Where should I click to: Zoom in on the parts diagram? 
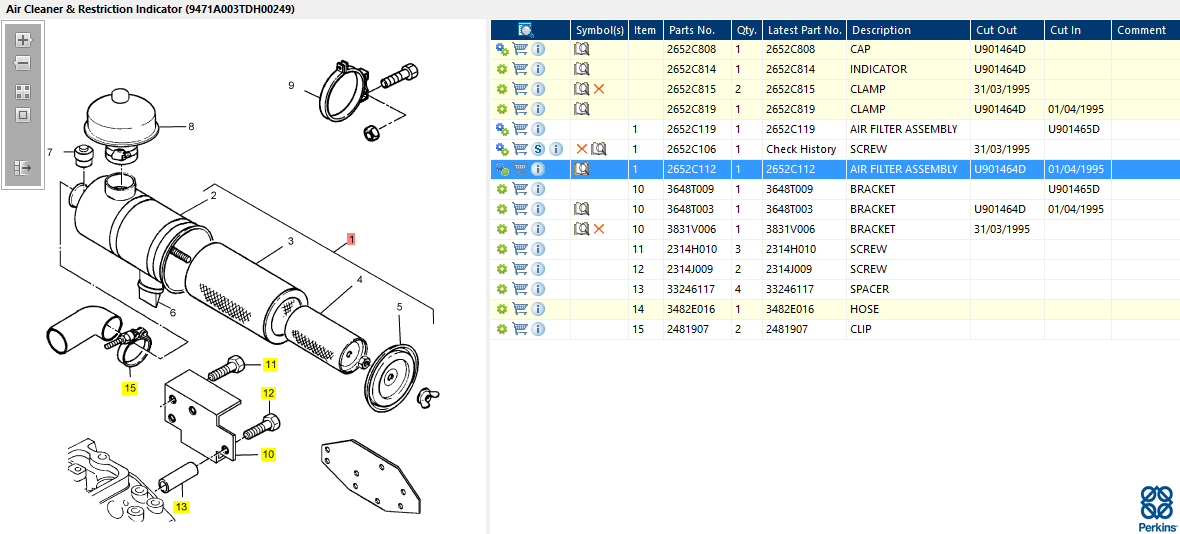click(x=23, y=41)
